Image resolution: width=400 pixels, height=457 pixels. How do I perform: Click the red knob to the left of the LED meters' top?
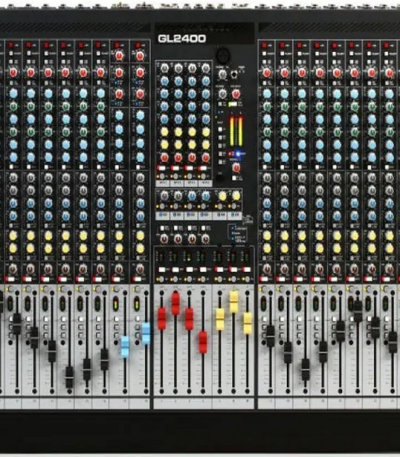(236, 94)
